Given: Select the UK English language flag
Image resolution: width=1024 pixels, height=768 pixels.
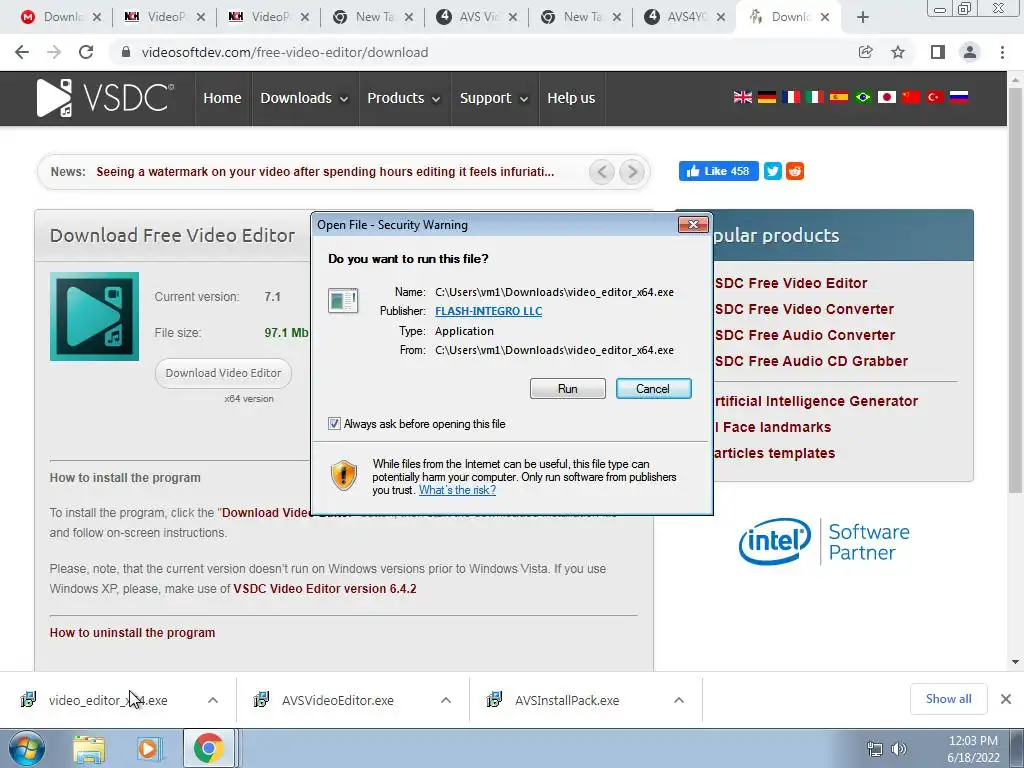Looking at the screenshot, I should coord(743,97).
